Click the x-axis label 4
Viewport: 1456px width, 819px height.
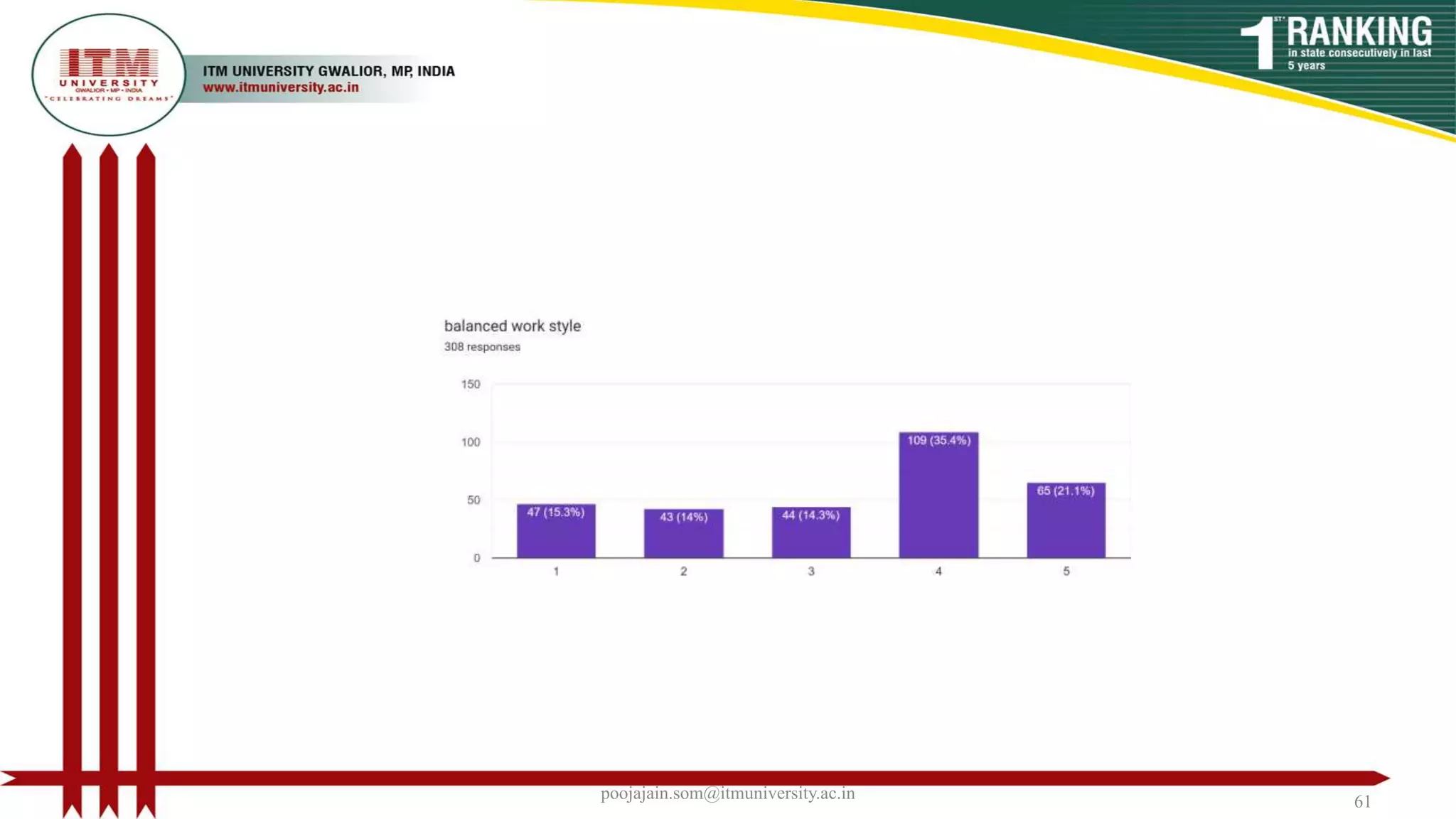[938, 572]
